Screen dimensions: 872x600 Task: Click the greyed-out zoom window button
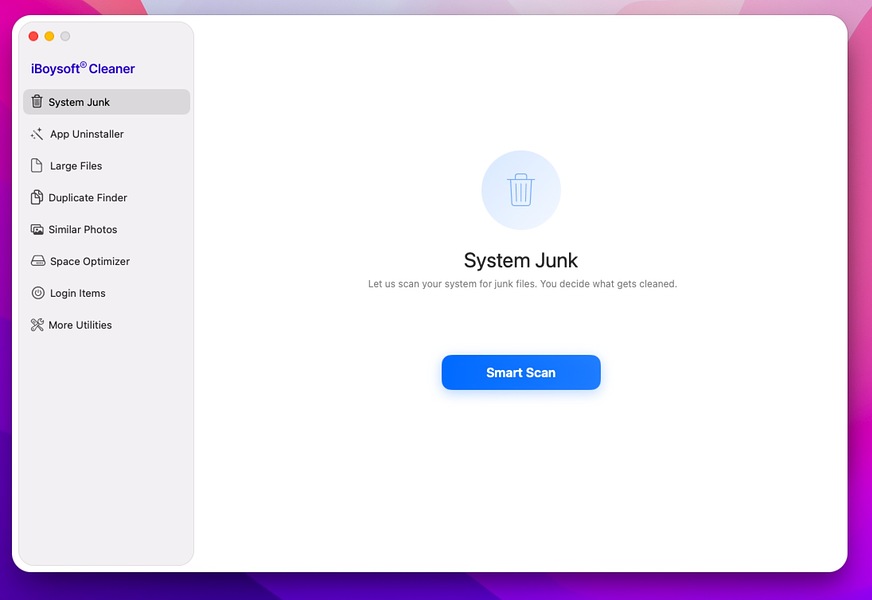(65, 36)
